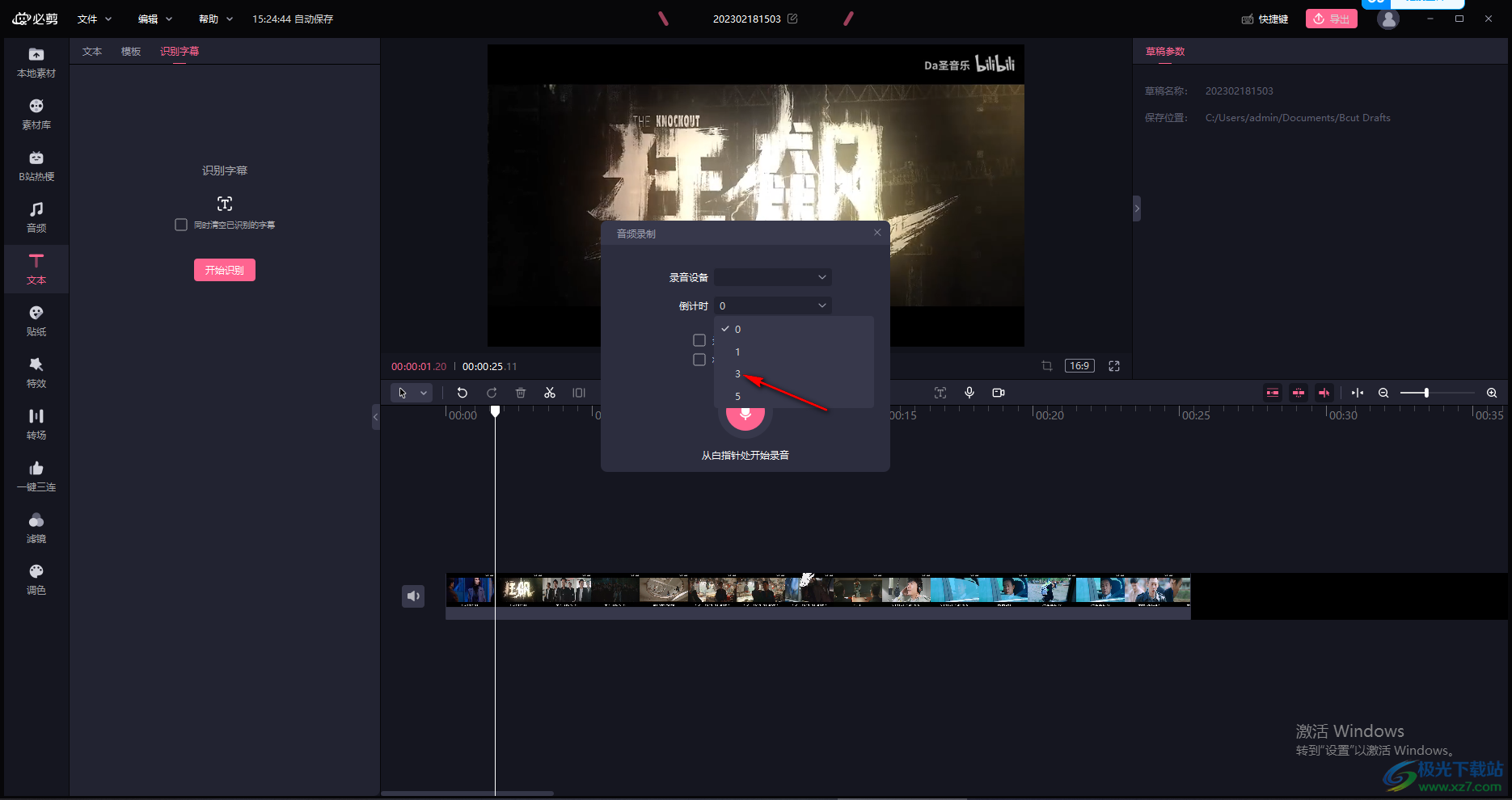Click the white playhead marker on ruler
Viewport: 1512px width, 800px height.
496,411
